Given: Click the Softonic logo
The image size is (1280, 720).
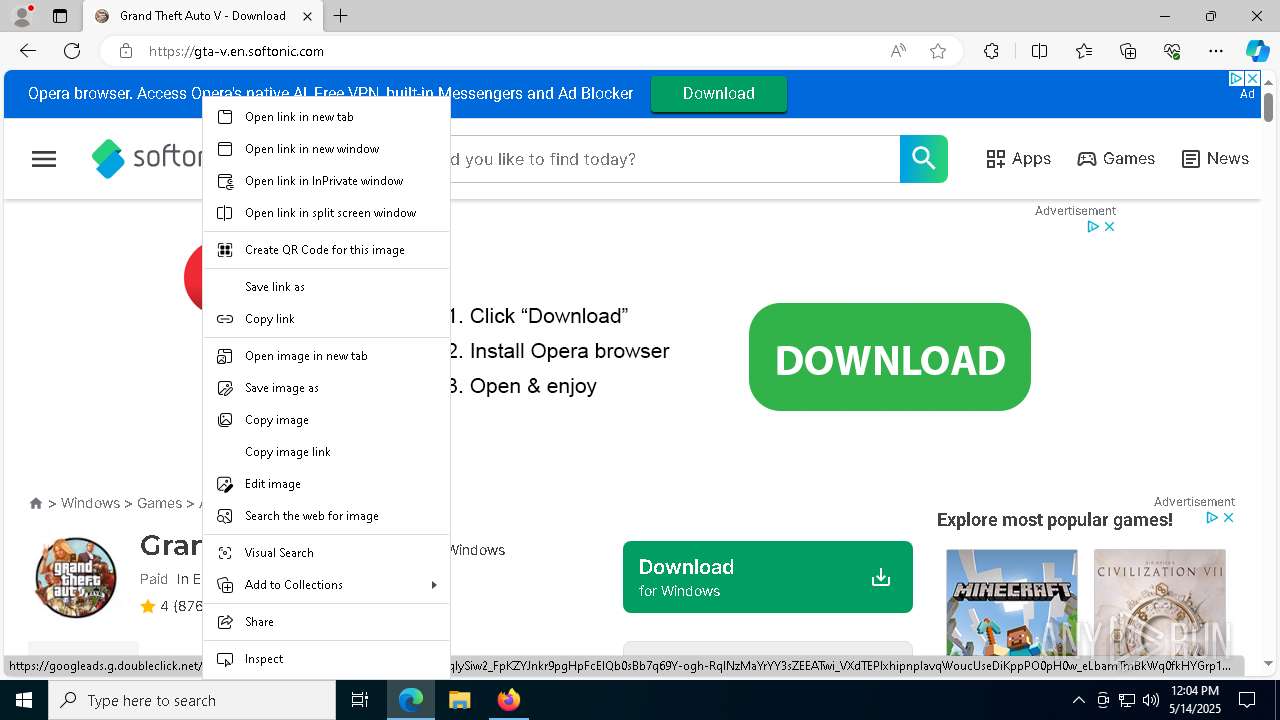Looking at the screenshot, I should [x=147, y=159].
